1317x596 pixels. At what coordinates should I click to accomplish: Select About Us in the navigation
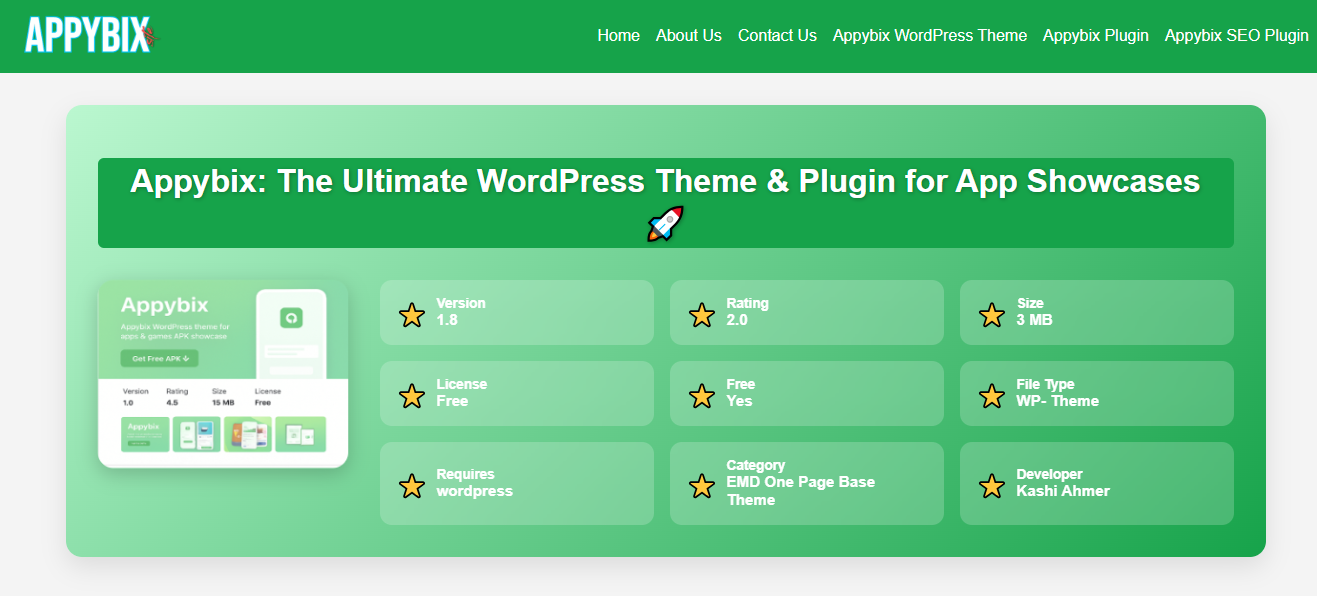[688, 36]
